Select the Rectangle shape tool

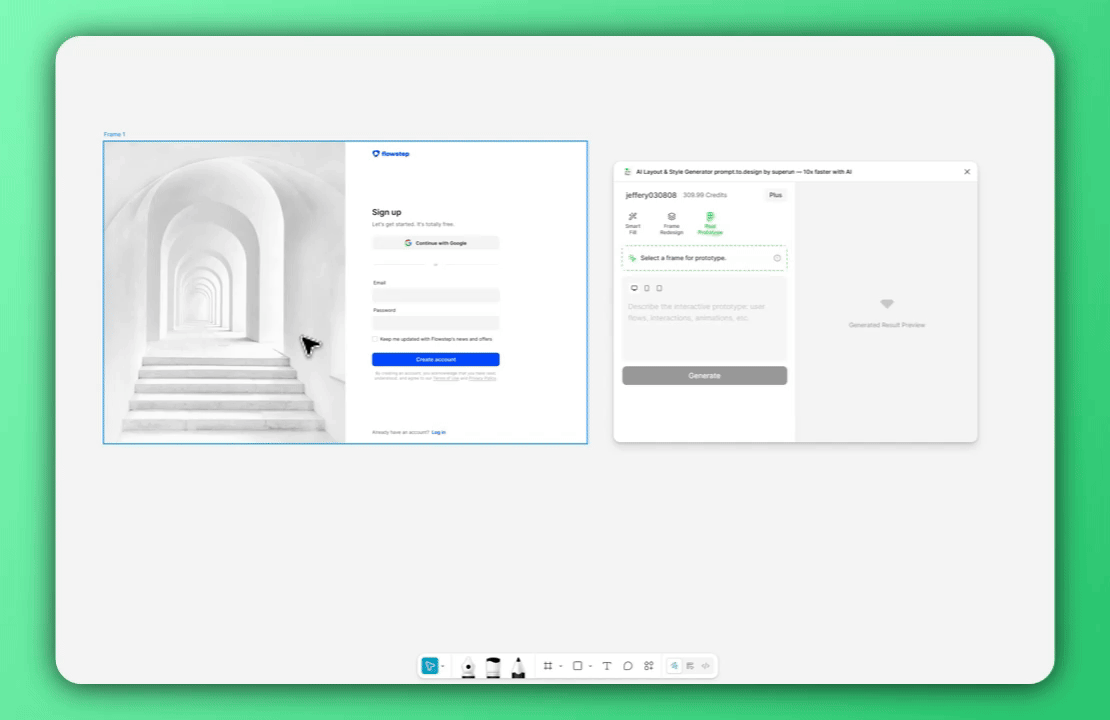pos(578,665)
